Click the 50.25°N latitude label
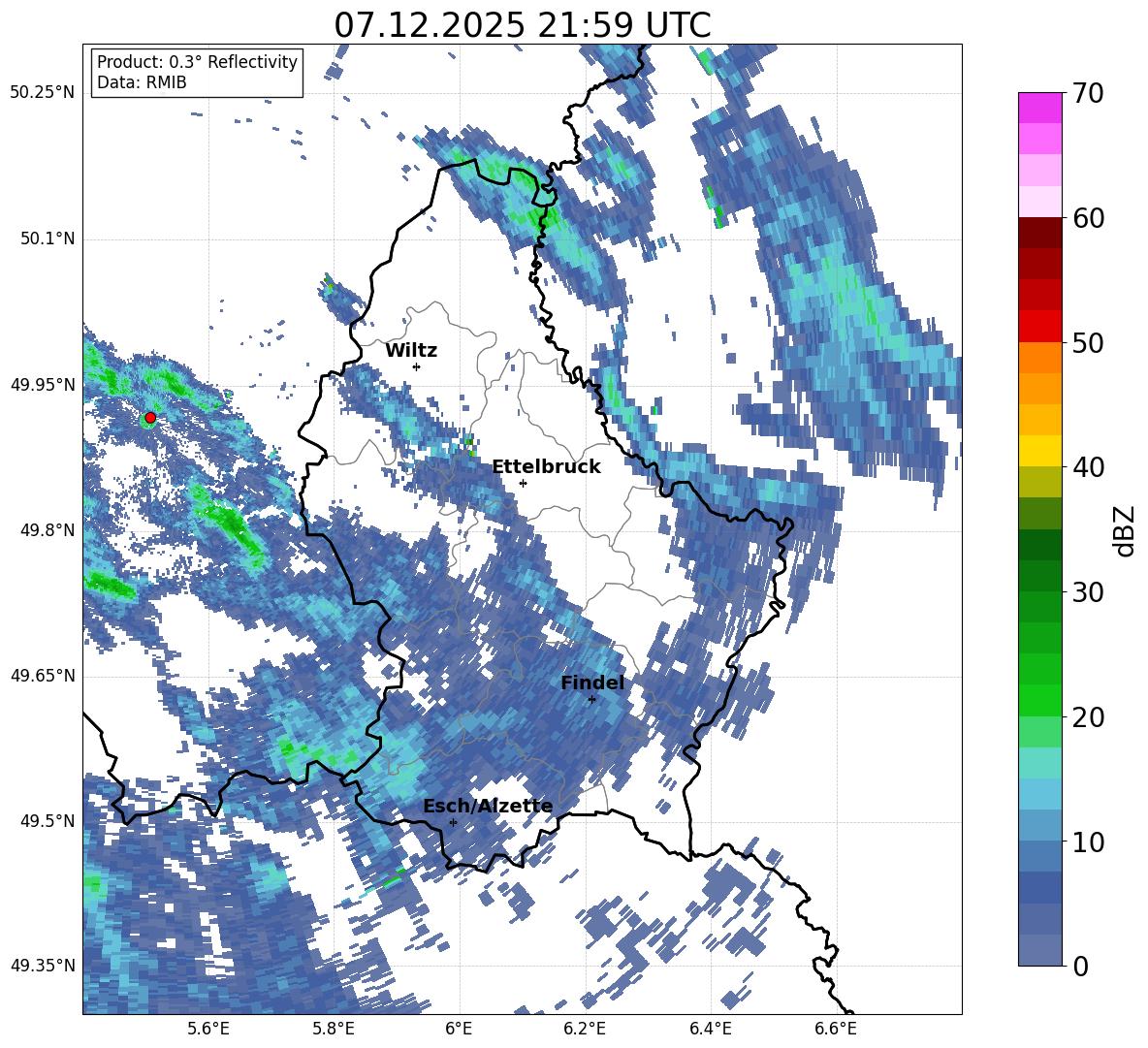1148x1048 pixels. (43, 93)
